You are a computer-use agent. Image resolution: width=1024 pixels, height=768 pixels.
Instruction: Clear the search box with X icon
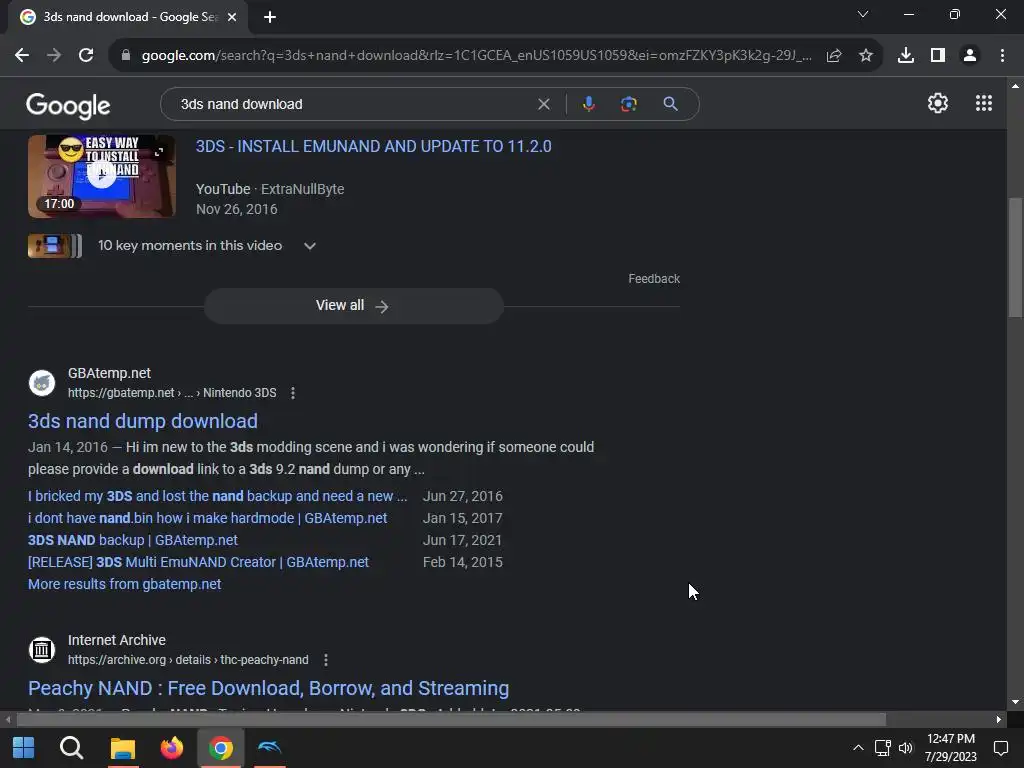pyautogui.click(x=543, y=104)
